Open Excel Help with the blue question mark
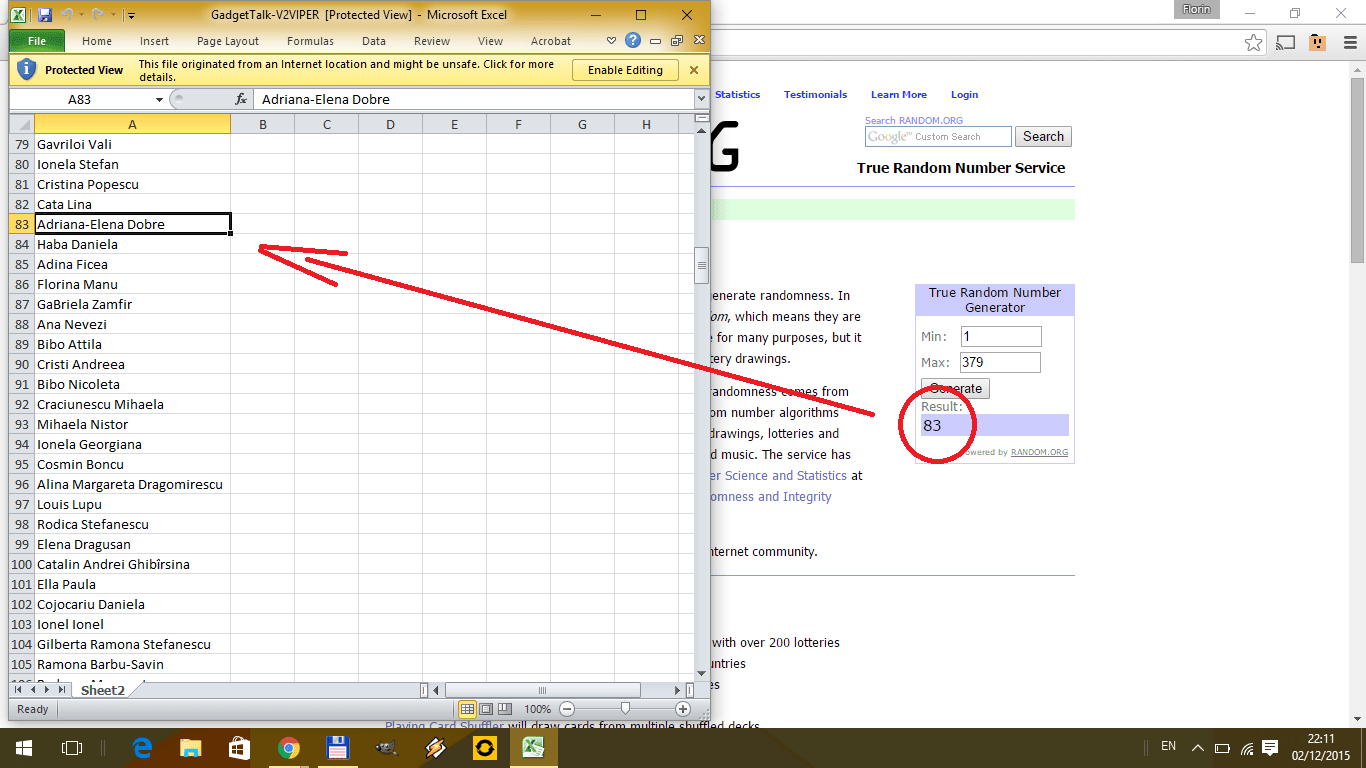 pos(633,41)
